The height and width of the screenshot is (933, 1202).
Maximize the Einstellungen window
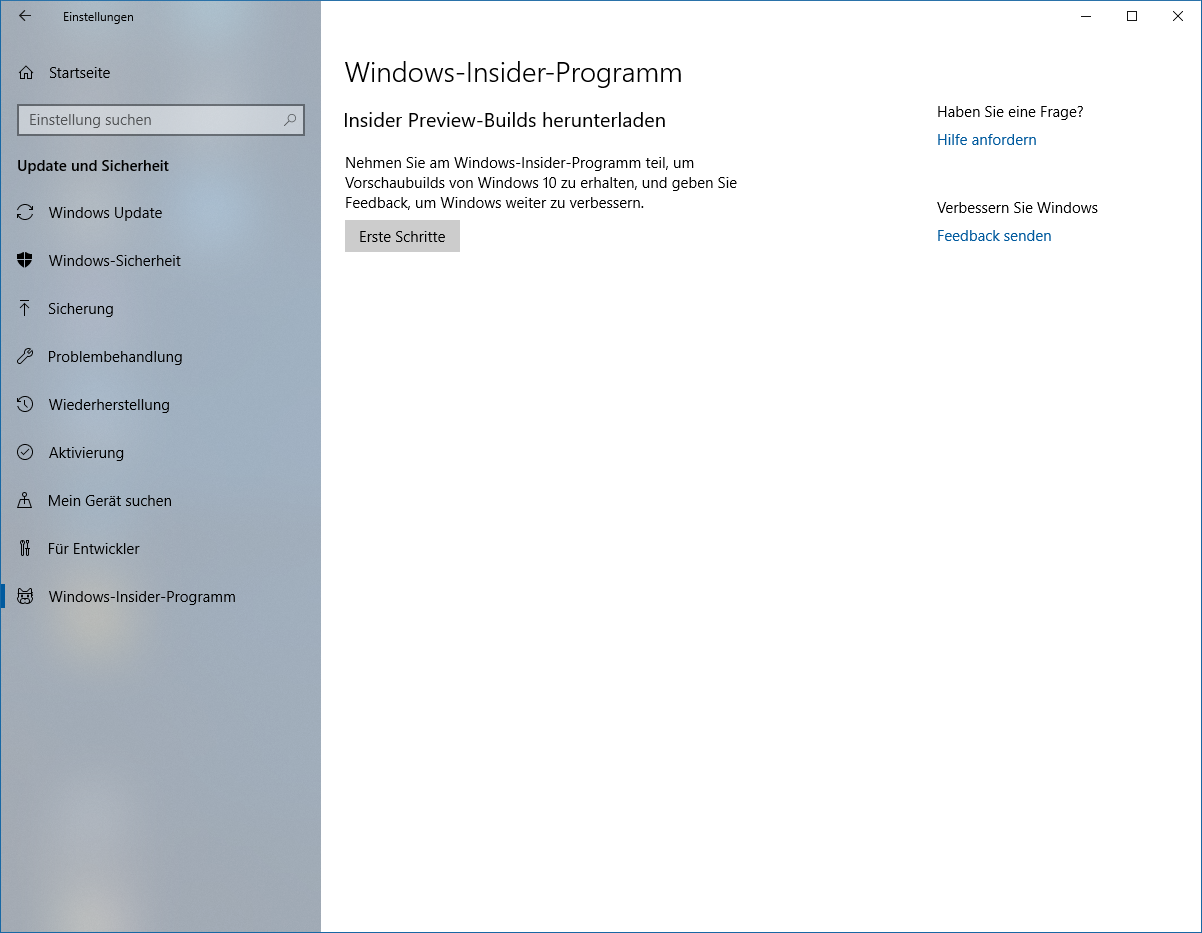1132,16
